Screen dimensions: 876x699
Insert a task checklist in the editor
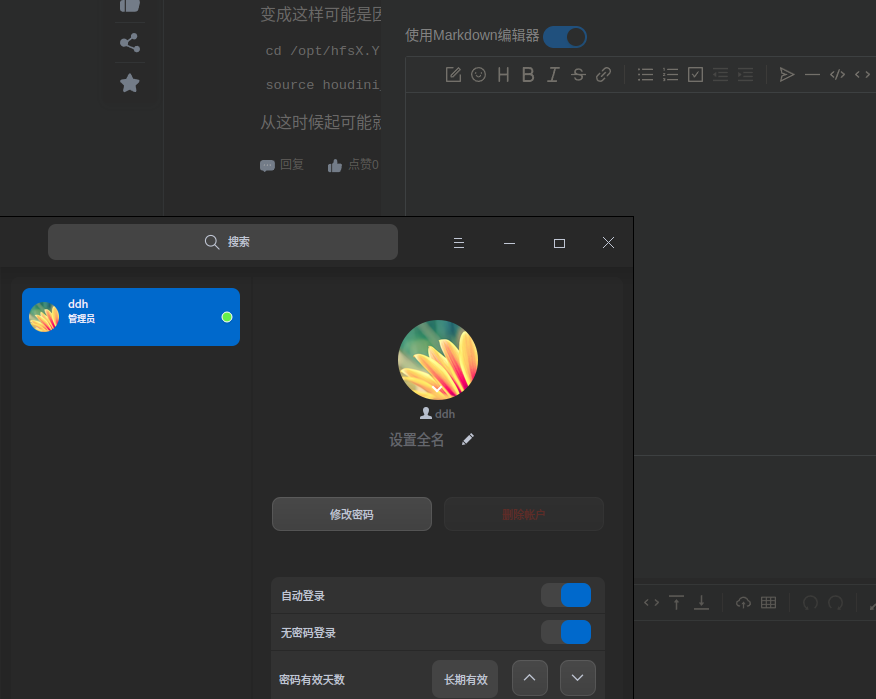(695, 74)
